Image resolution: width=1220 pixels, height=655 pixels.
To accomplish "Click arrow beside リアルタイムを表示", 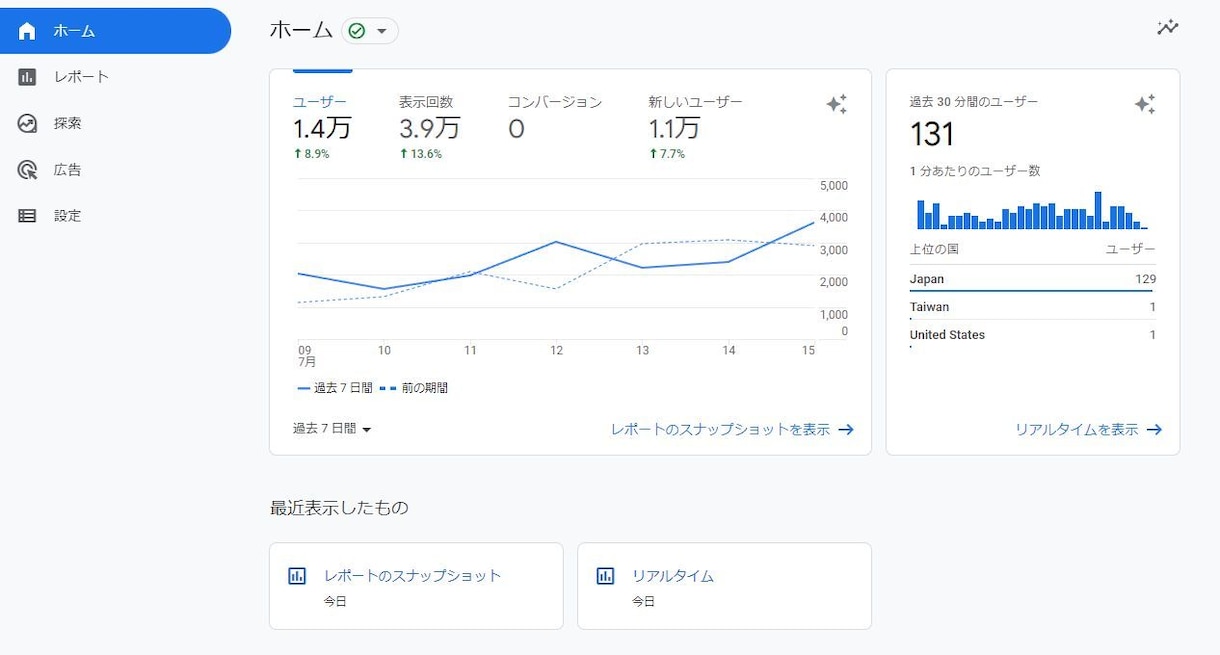I will tap(1154, 430).
